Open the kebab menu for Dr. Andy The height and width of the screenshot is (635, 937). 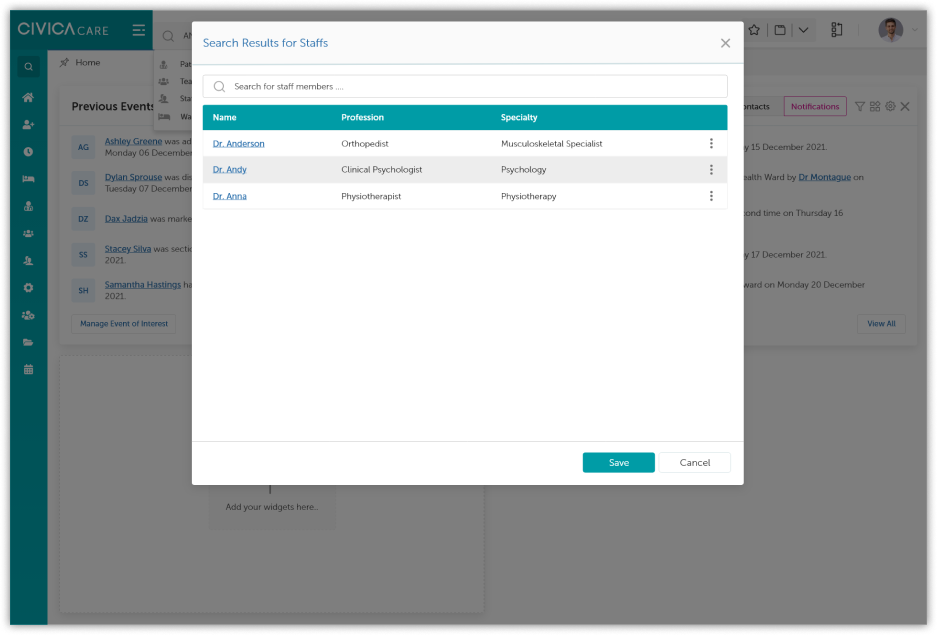[711, 170]
